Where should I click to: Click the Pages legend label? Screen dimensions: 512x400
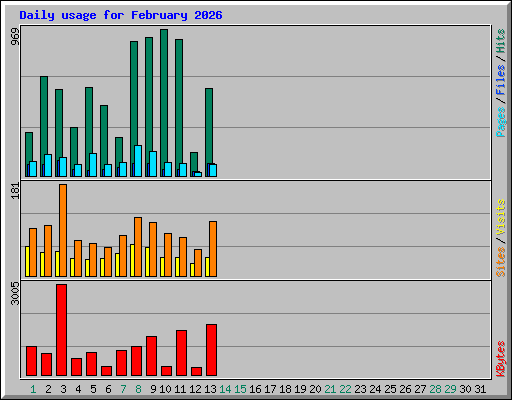click(501, 122)
